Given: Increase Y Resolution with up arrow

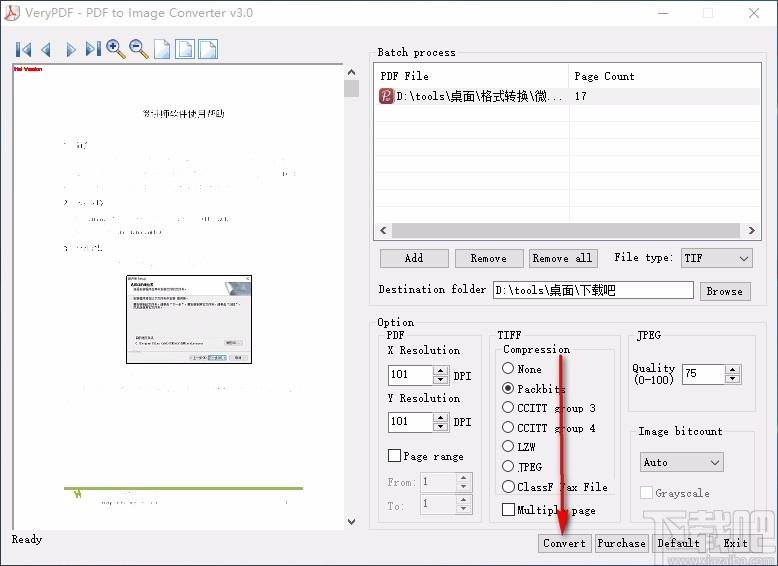Looking at the screenshot, I should tap(440, 417).
